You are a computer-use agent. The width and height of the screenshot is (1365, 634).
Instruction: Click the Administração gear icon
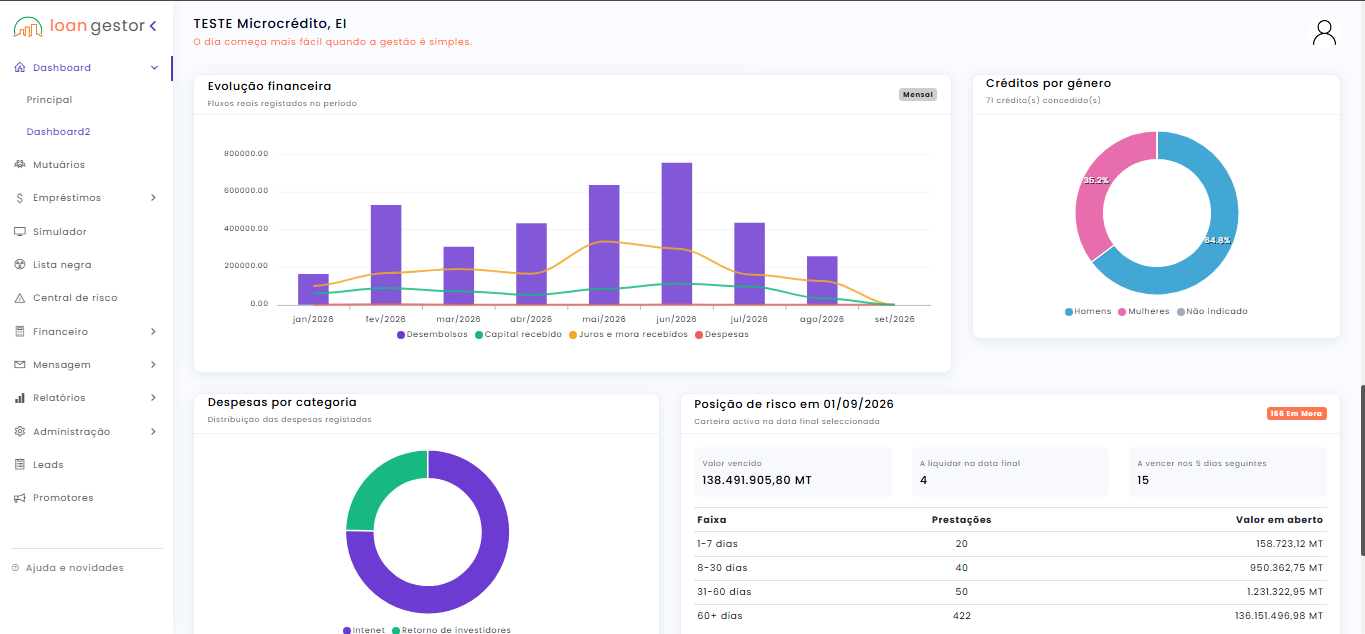[x=20, y=432]
